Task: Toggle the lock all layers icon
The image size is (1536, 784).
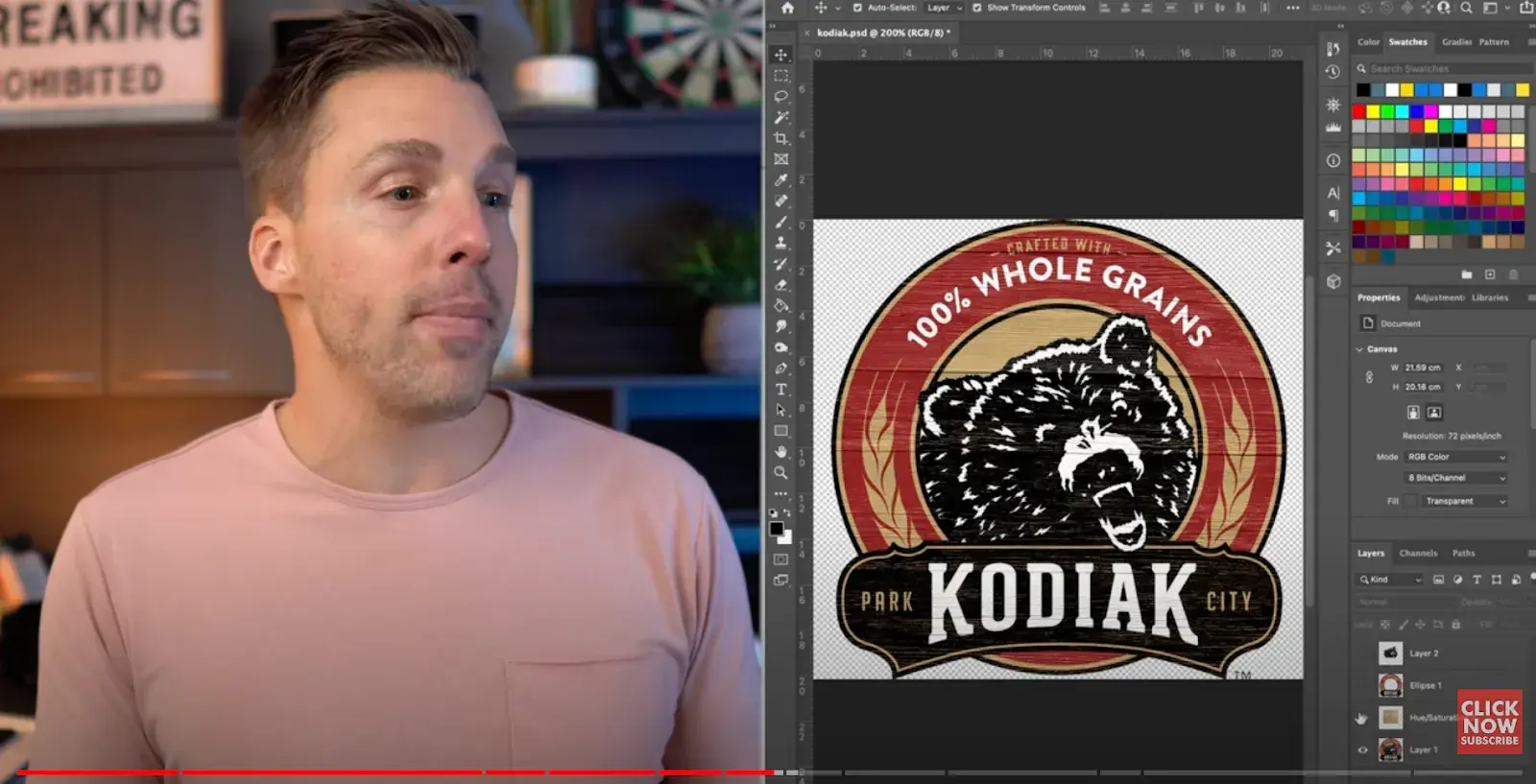Action: [x=1455, y=625]
